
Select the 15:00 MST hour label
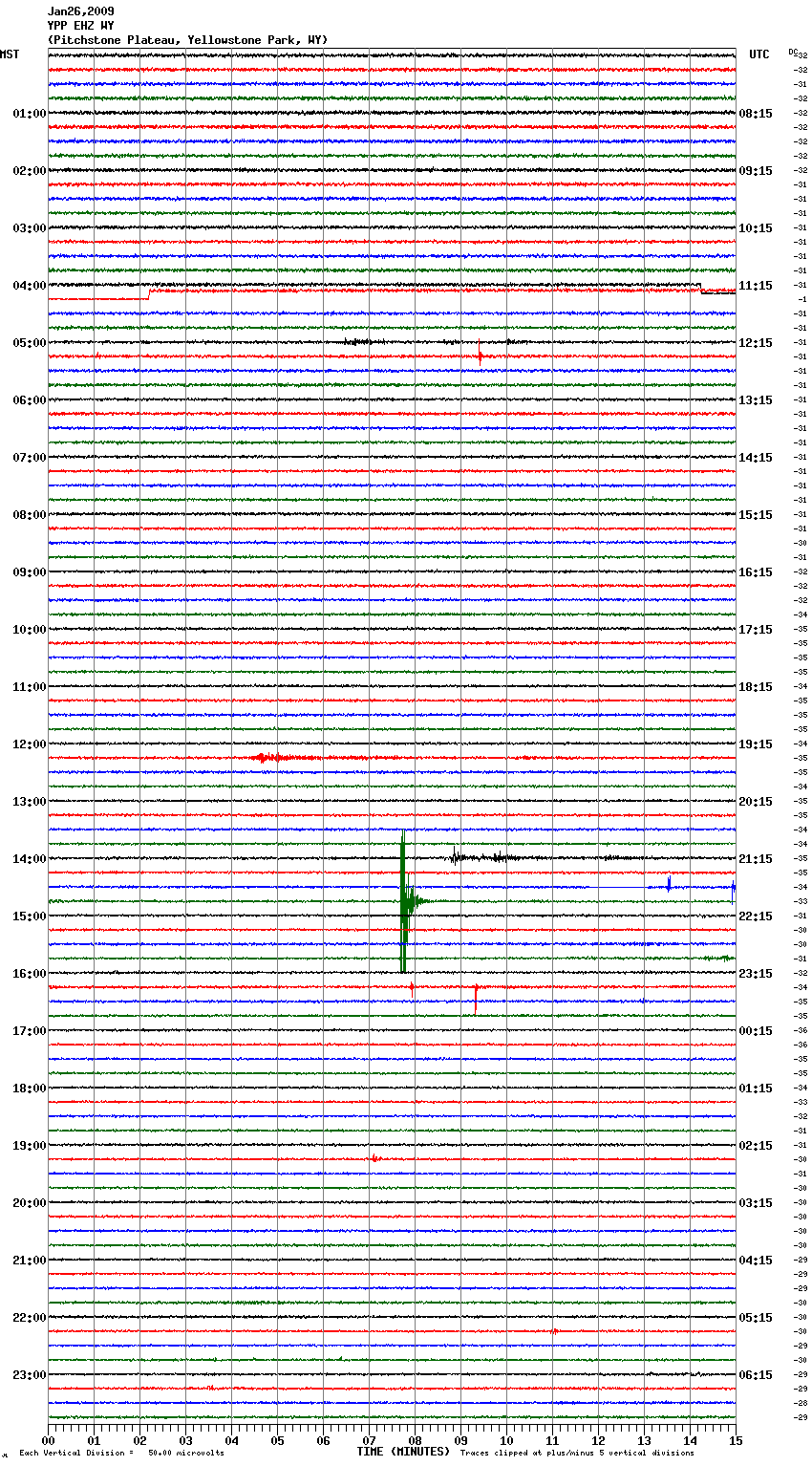pos(29,916)
